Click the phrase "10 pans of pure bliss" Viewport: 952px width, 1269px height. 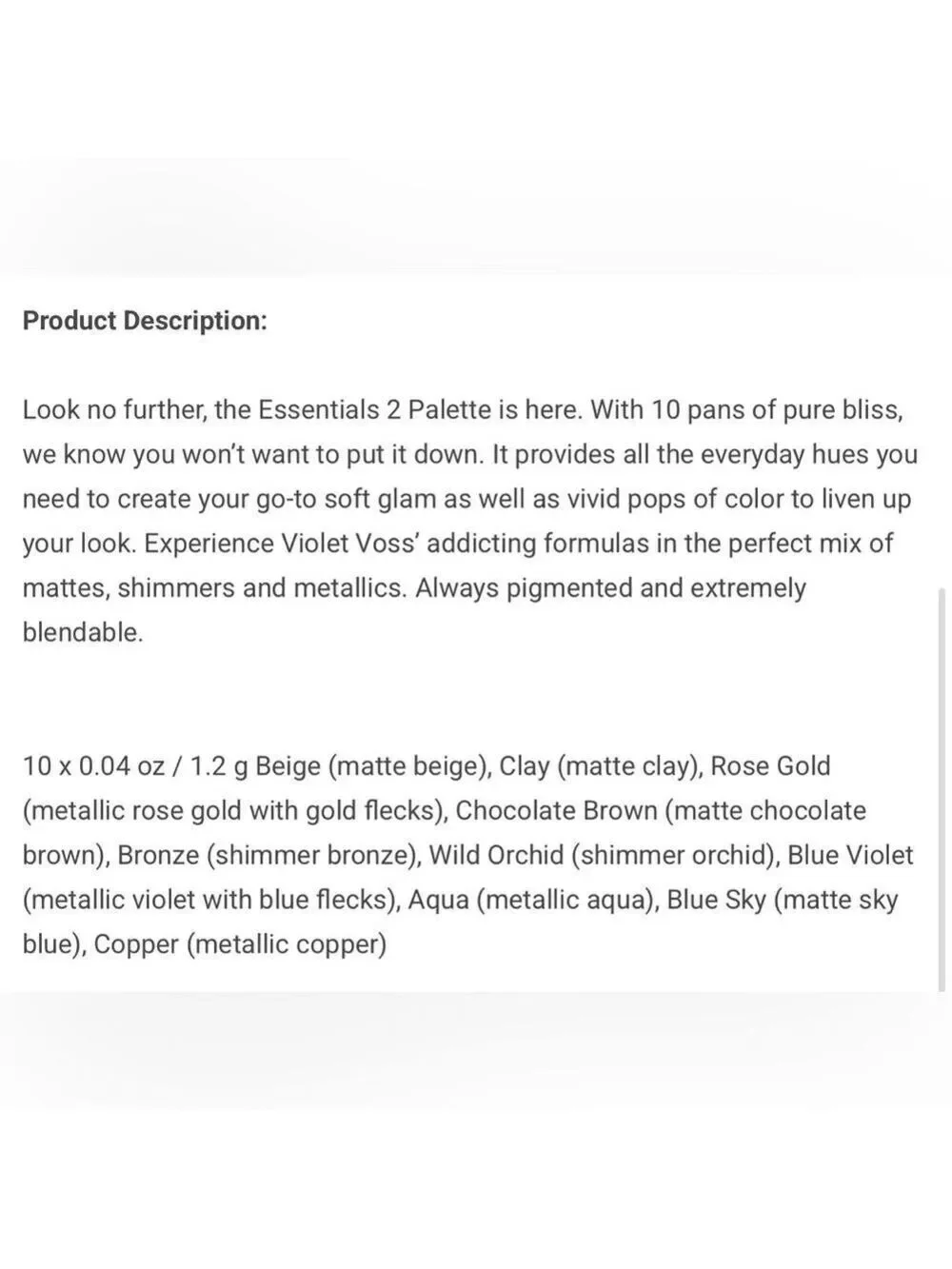pyautogui.click(x=776, y=410)
